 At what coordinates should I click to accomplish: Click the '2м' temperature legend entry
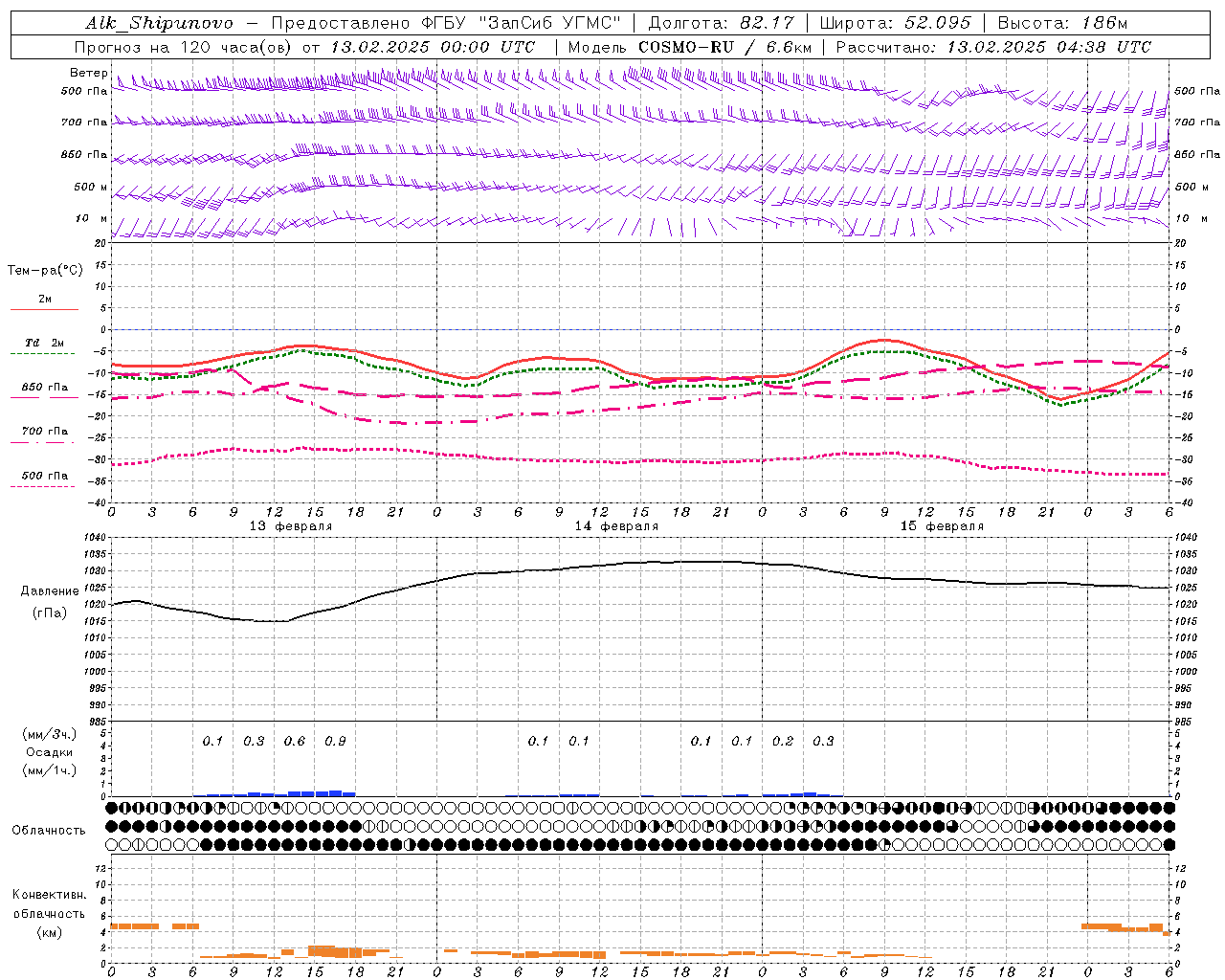[45, 300]
